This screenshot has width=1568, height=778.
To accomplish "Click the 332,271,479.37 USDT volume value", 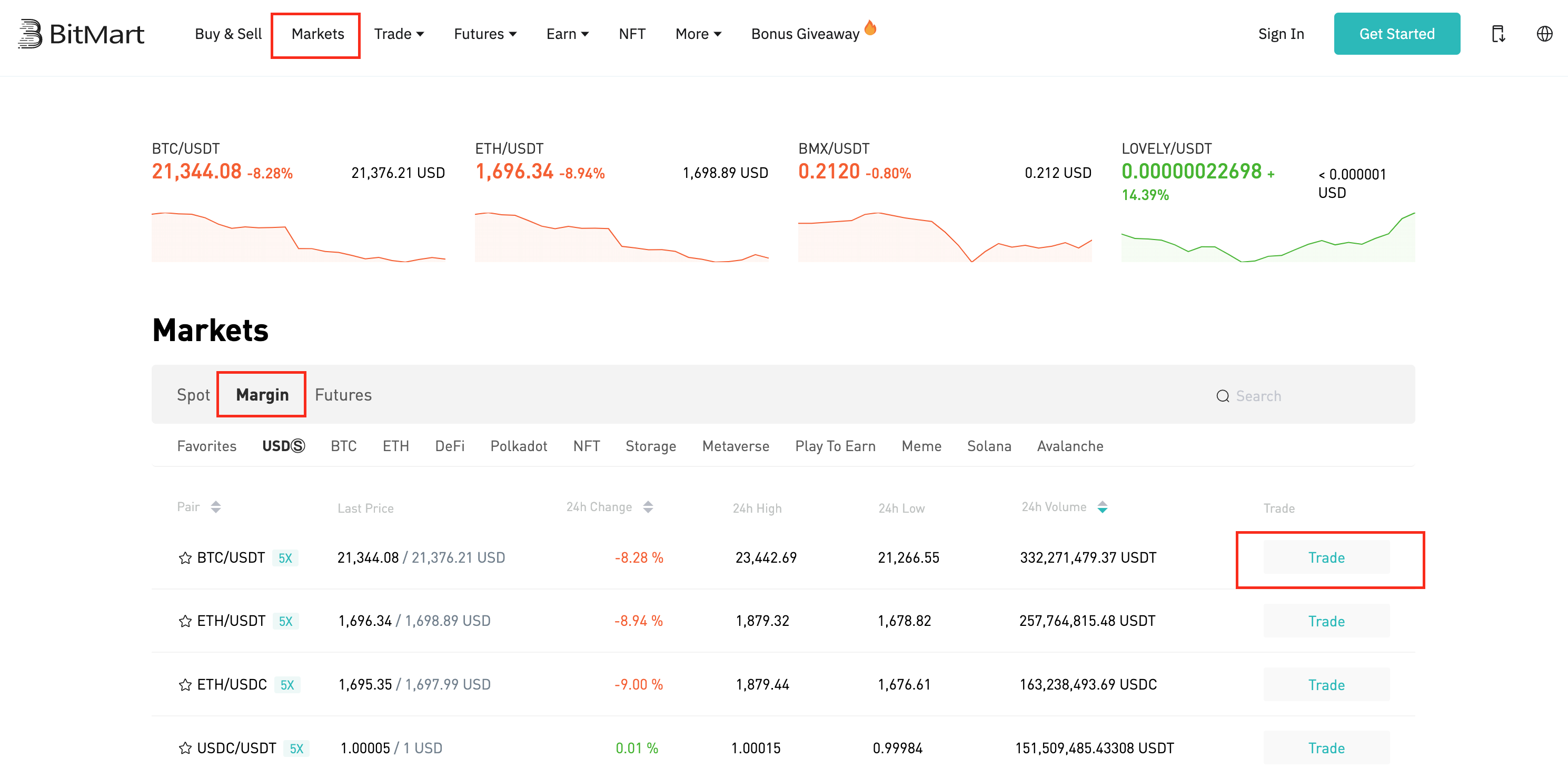I will (1088, 557).
